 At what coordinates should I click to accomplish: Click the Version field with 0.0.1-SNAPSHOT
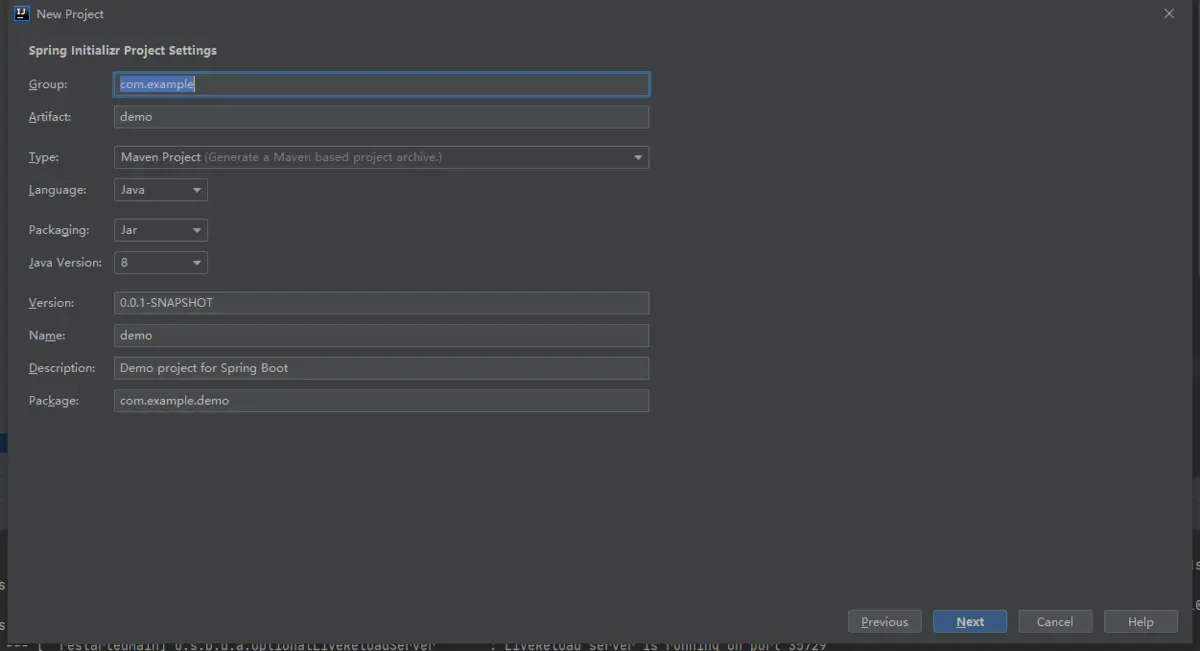(381, 303)
